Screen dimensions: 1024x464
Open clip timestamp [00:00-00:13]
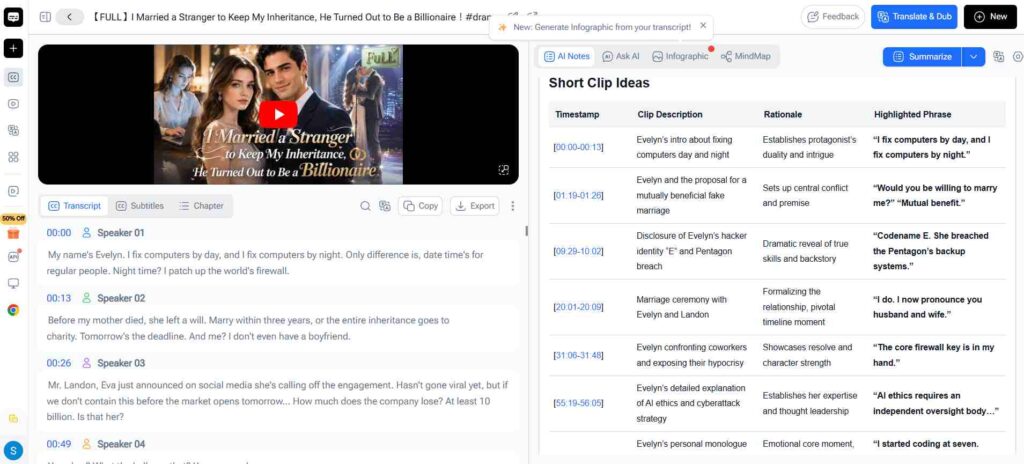pyautogui.click(x=578, y=147)
